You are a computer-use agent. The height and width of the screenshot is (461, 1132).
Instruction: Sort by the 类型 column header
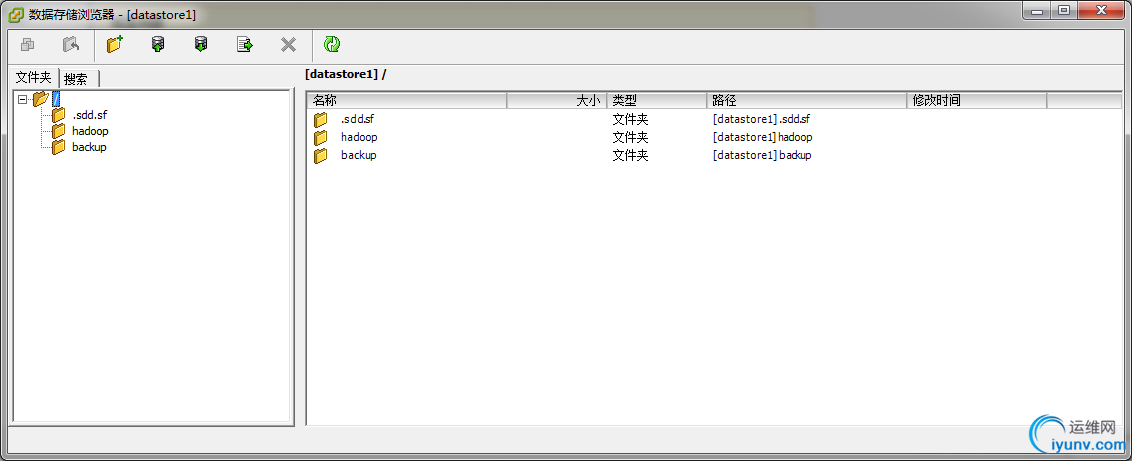[x=657, y=101]
